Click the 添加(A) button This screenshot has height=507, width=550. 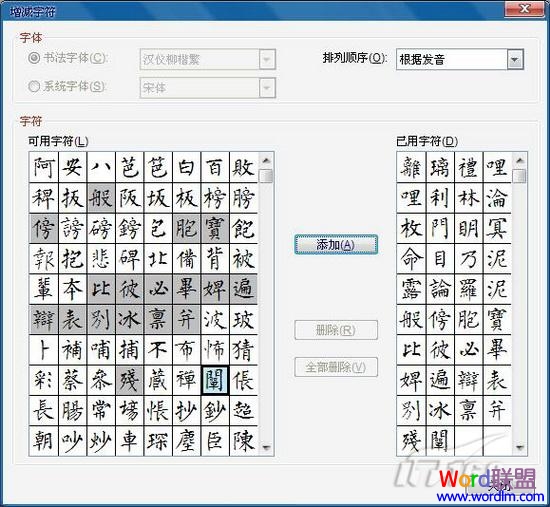336,245
